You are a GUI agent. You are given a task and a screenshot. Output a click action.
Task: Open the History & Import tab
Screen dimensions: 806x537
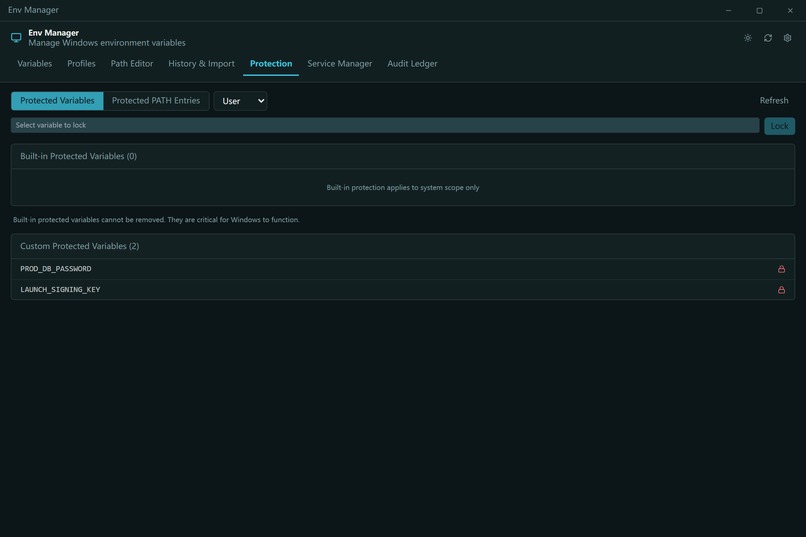(201, 64)
